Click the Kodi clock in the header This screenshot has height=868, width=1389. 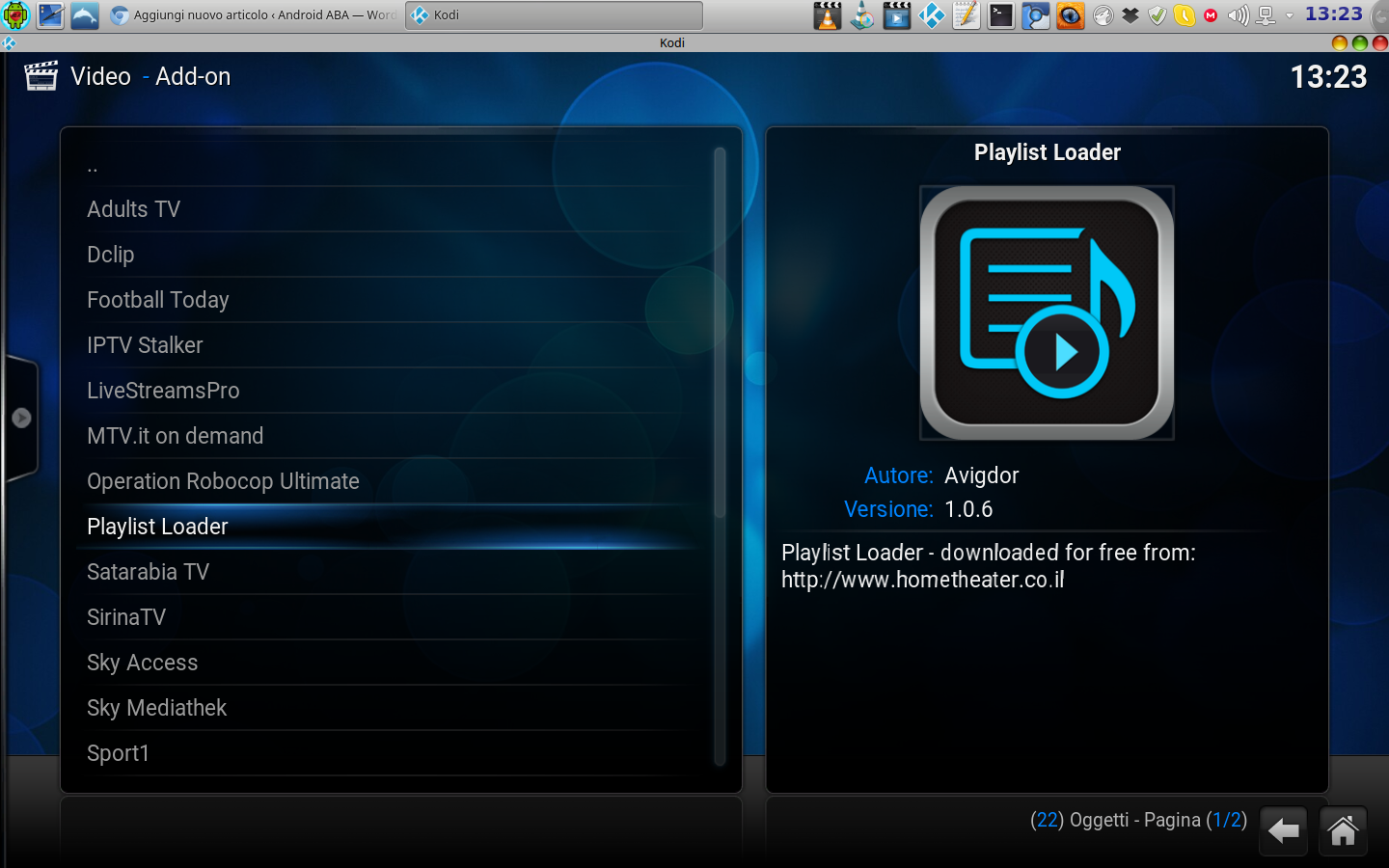pos(1329,77)
